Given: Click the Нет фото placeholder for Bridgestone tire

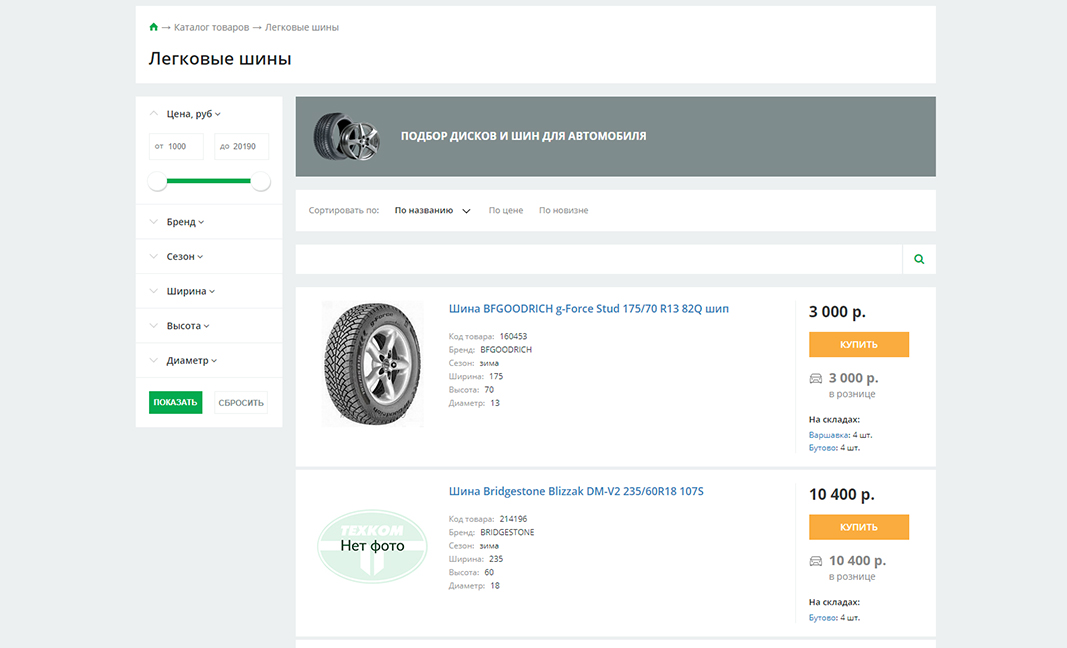Looking at the screenshot, I should click(372, 546).
